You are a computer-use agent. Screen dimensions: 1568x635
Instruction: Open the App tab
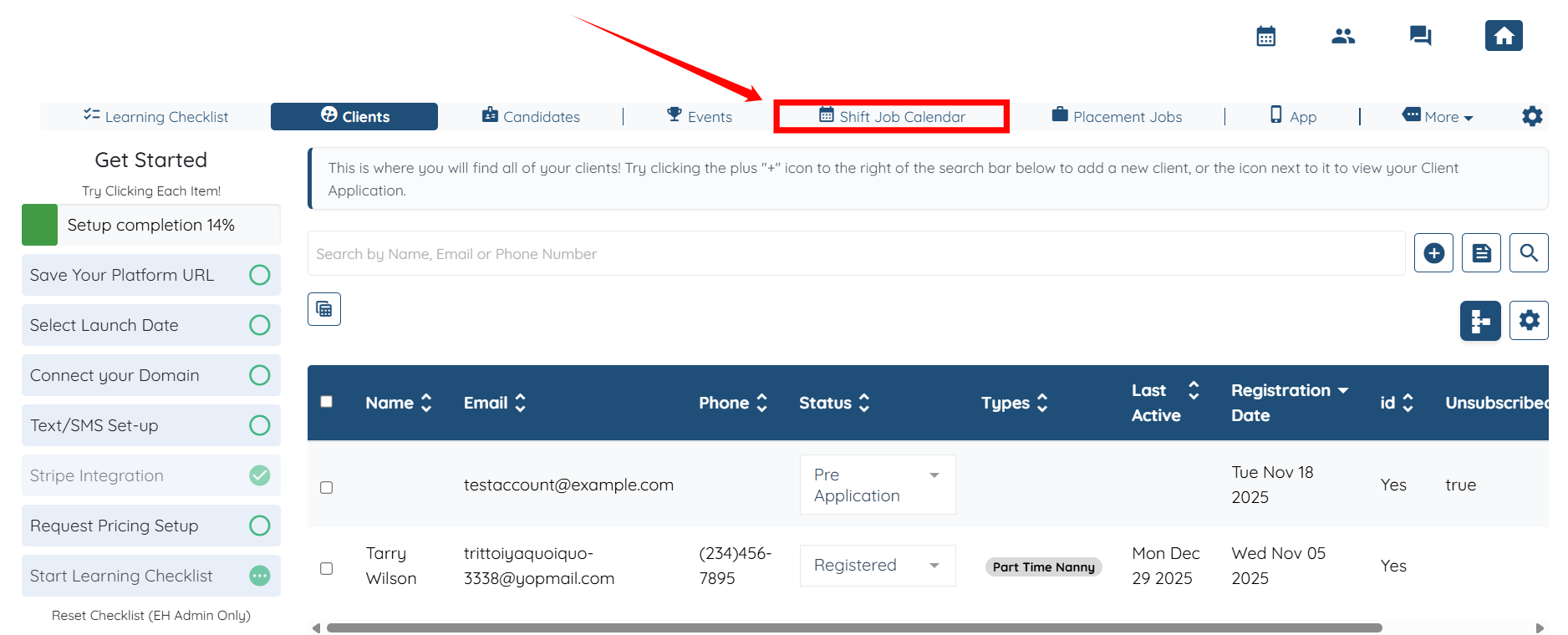tap(1293, 116)
